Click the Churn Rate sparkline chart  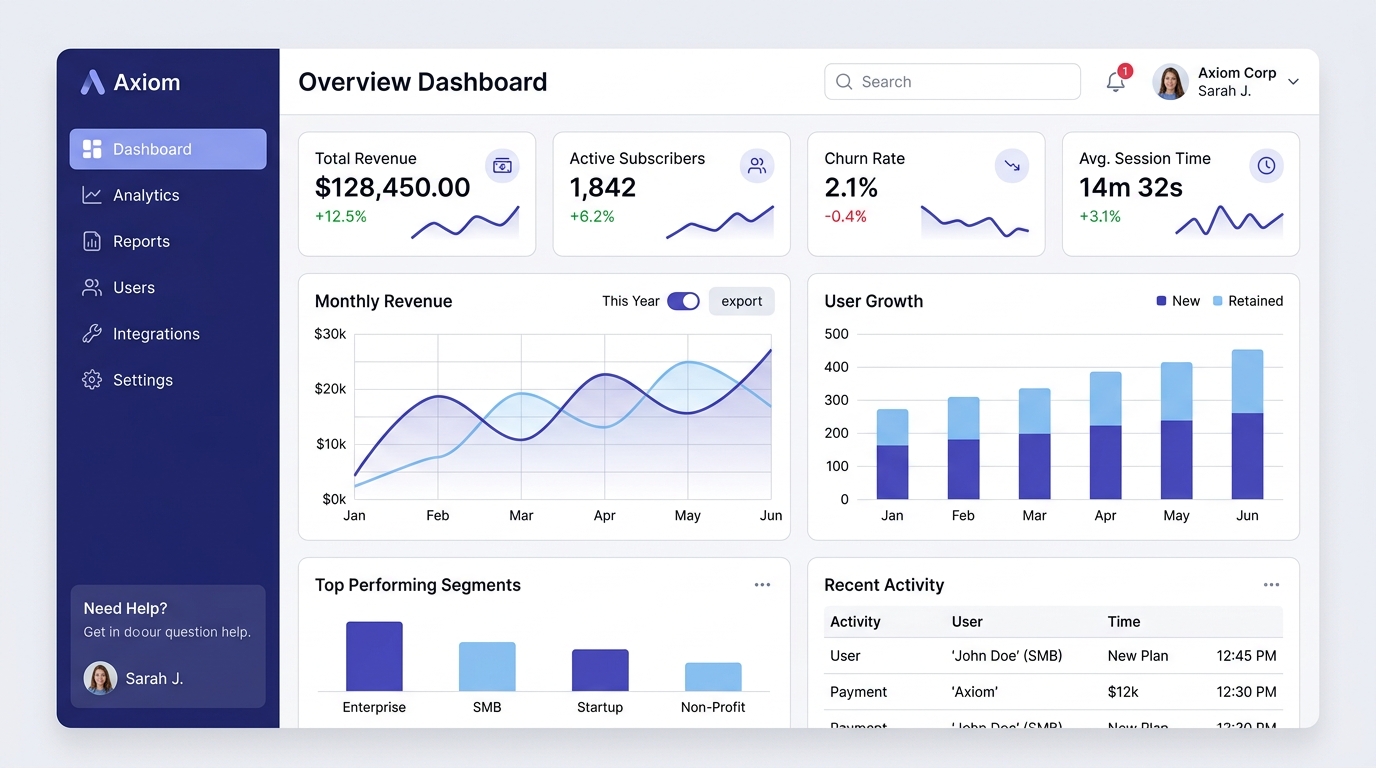point(975,222)
